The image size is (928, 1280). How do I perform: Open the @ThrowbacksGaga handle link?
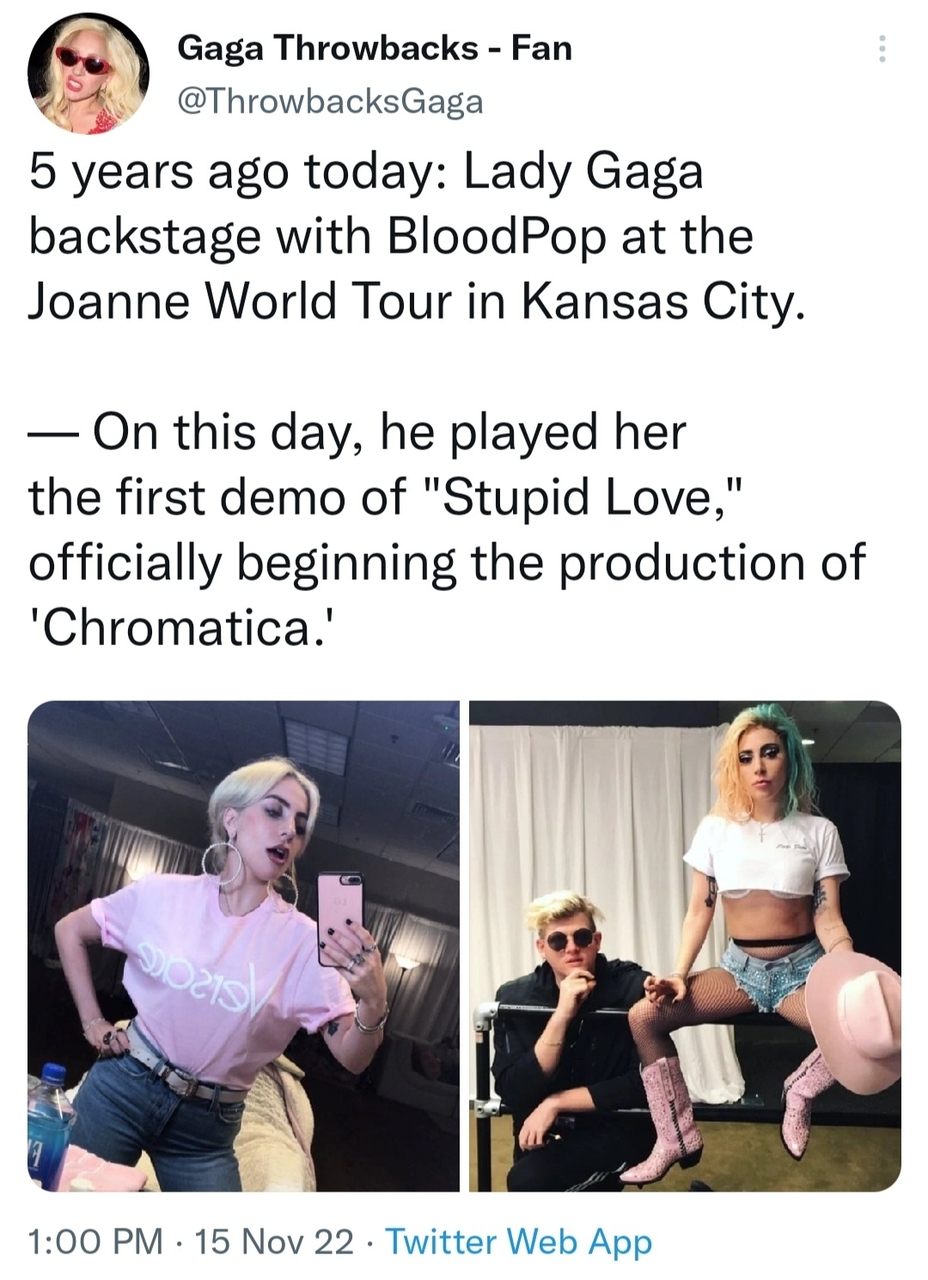pyautogui.click(x=329, y=101)
